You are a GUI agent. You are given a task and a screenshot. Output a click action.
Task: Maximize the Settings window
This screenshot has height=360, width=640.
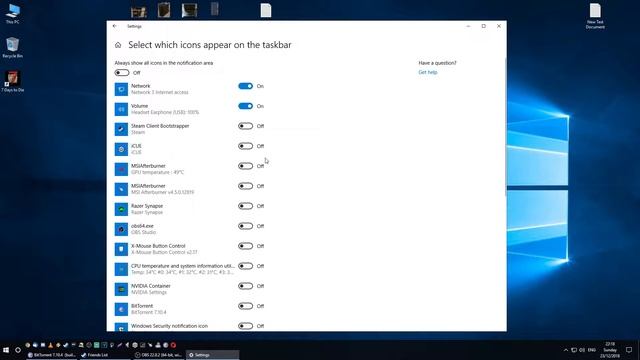pos(484,26)
